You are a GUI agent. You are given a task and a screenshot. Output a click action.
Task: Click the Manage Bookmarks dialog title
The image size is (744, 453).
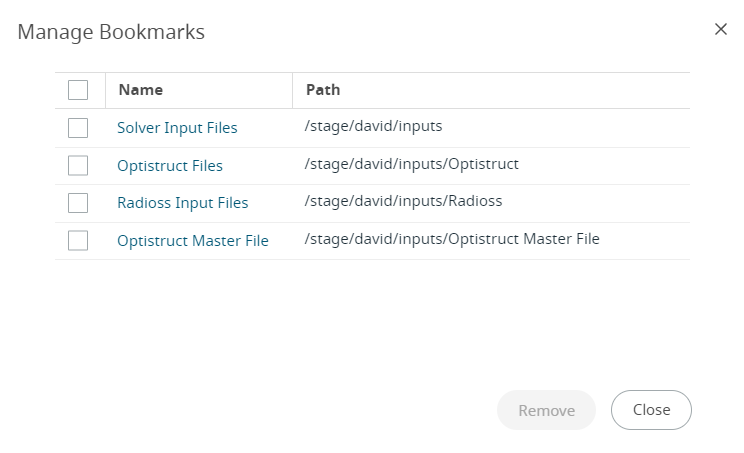click(x=111, y=32)
